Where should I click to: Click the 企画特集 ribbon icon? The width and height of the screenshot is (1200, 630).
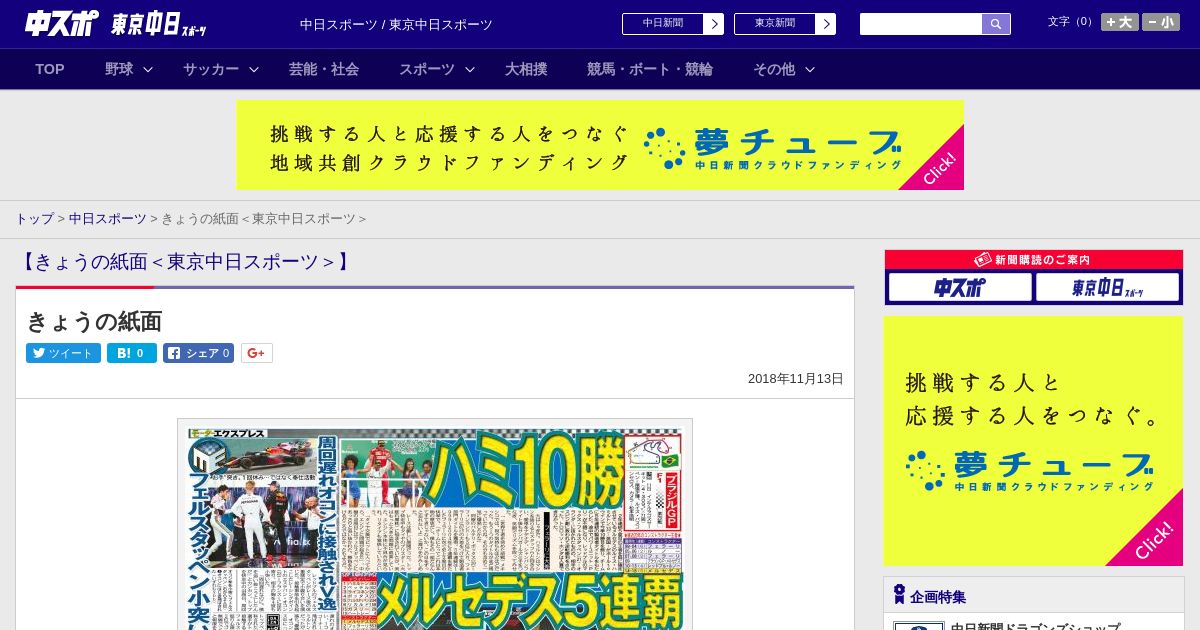[899, 595]
